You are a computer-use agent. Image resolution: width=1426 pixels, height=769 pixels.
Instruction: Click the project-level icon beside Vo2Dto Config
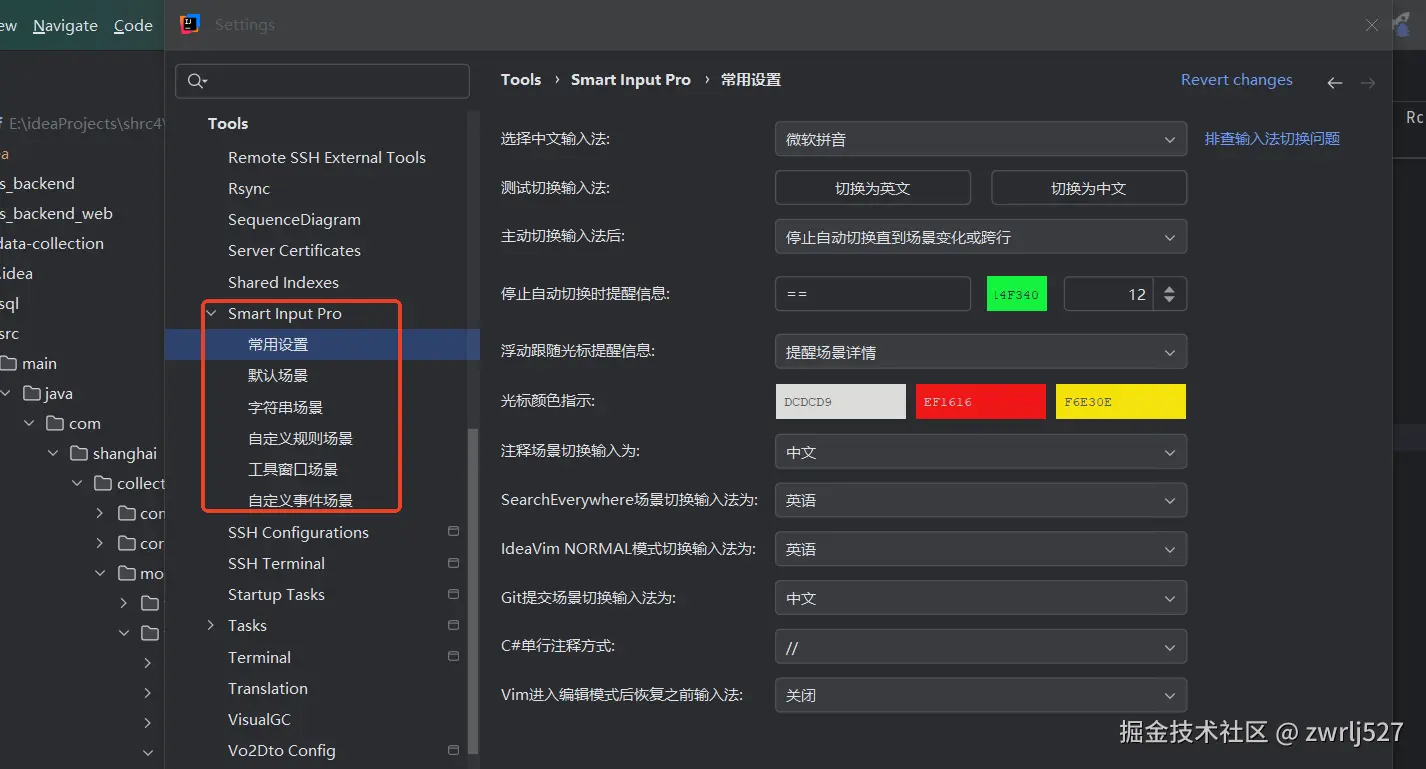453,750
